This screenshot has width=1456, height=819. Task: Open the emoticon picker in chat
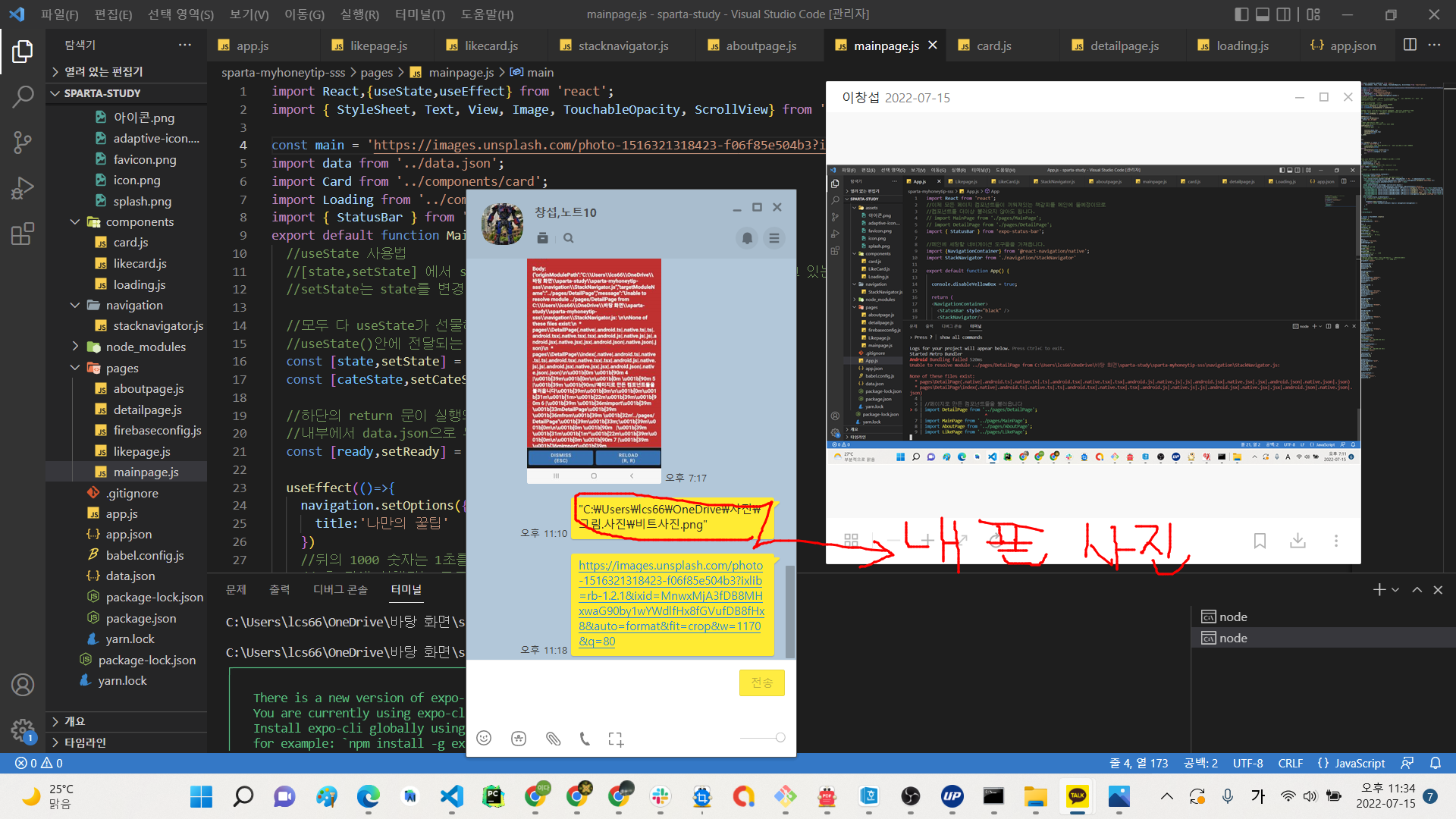pos(484,738)
